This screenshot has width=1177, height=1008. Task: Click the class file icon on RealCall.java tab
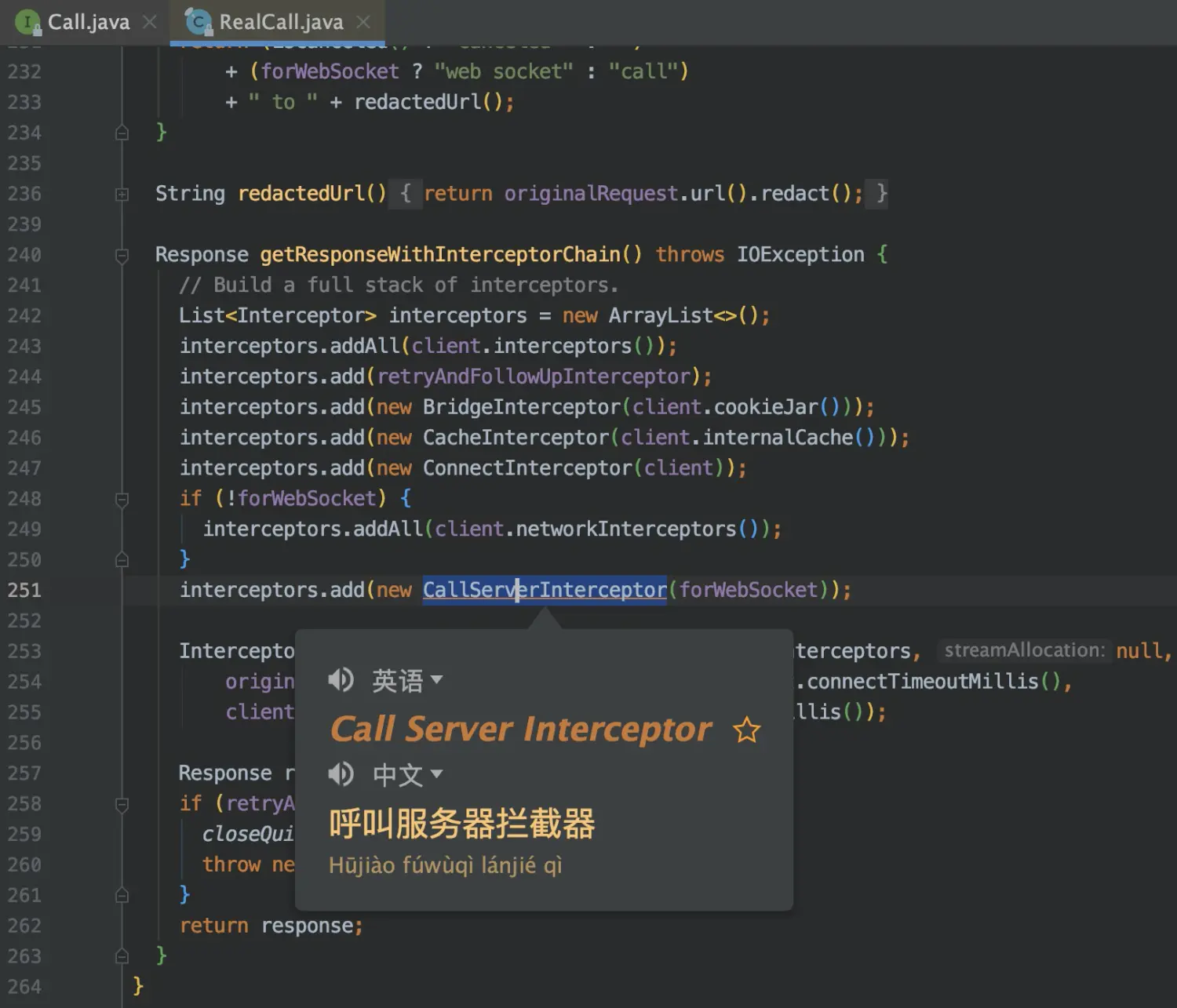(198, 21)
